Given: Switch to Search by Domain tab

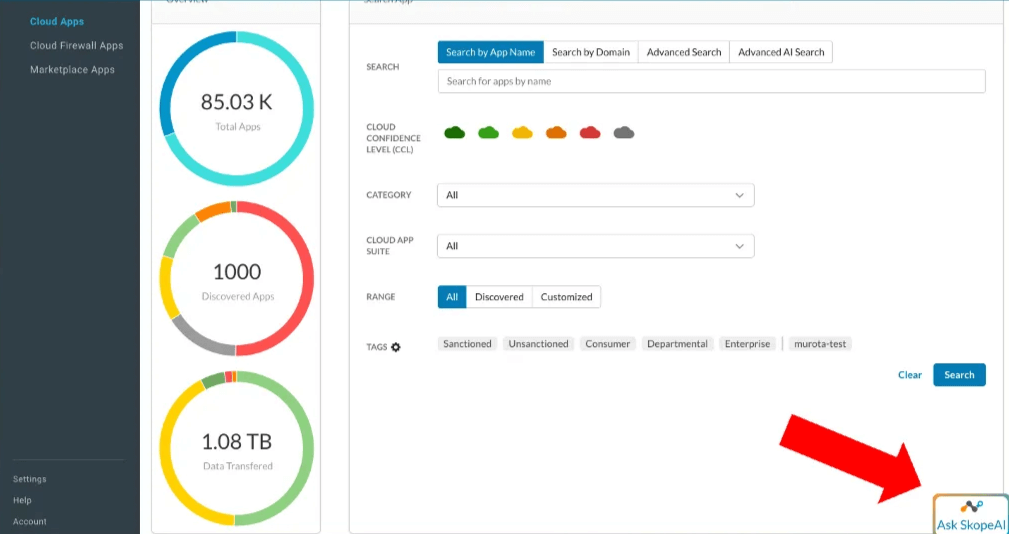Looking at the screenshot, I should (x=590, y=52).
